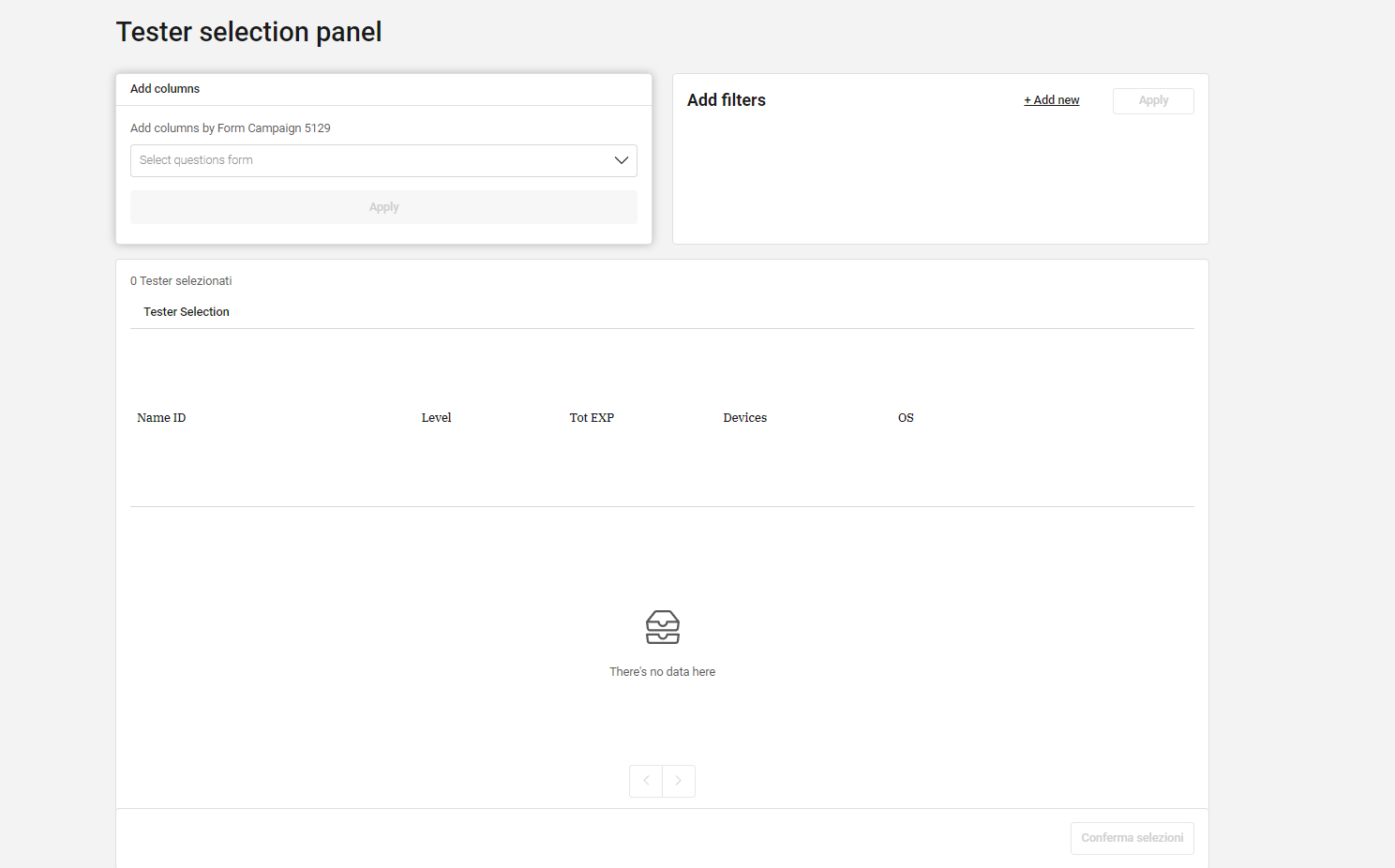Click the + Add new filter link

[x=1051, y=100]
